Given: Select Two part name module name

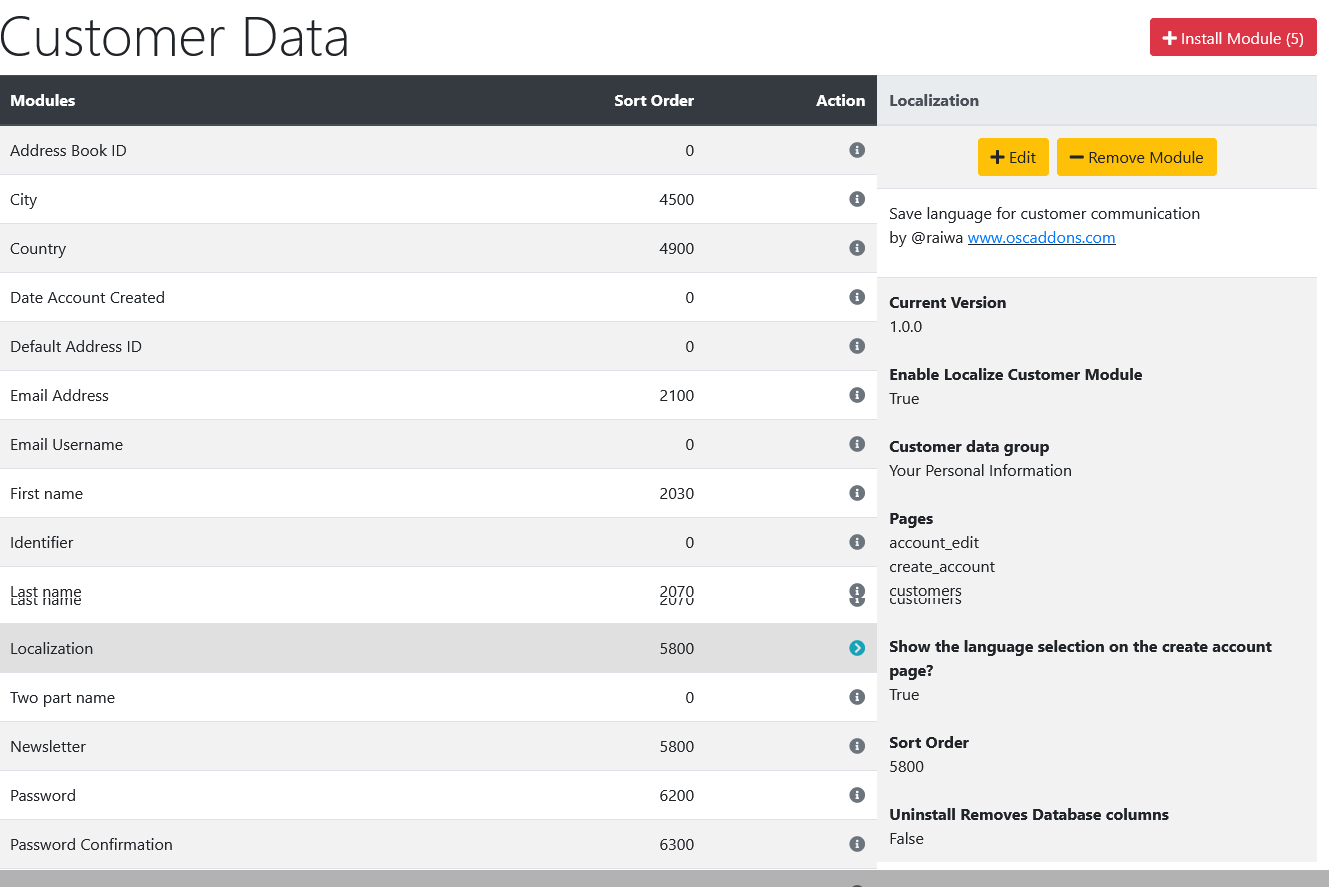Looking at the screenshot, I should tap(62, 698).
